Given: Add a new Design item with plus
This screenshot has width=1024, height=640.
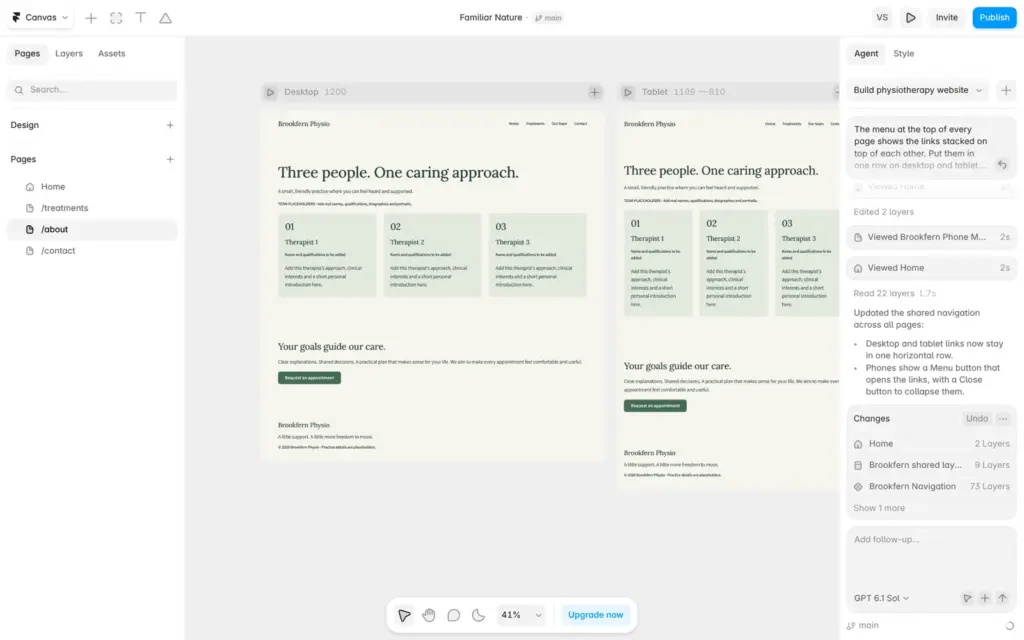Looking at the screenshot, I should coord(170,125).
